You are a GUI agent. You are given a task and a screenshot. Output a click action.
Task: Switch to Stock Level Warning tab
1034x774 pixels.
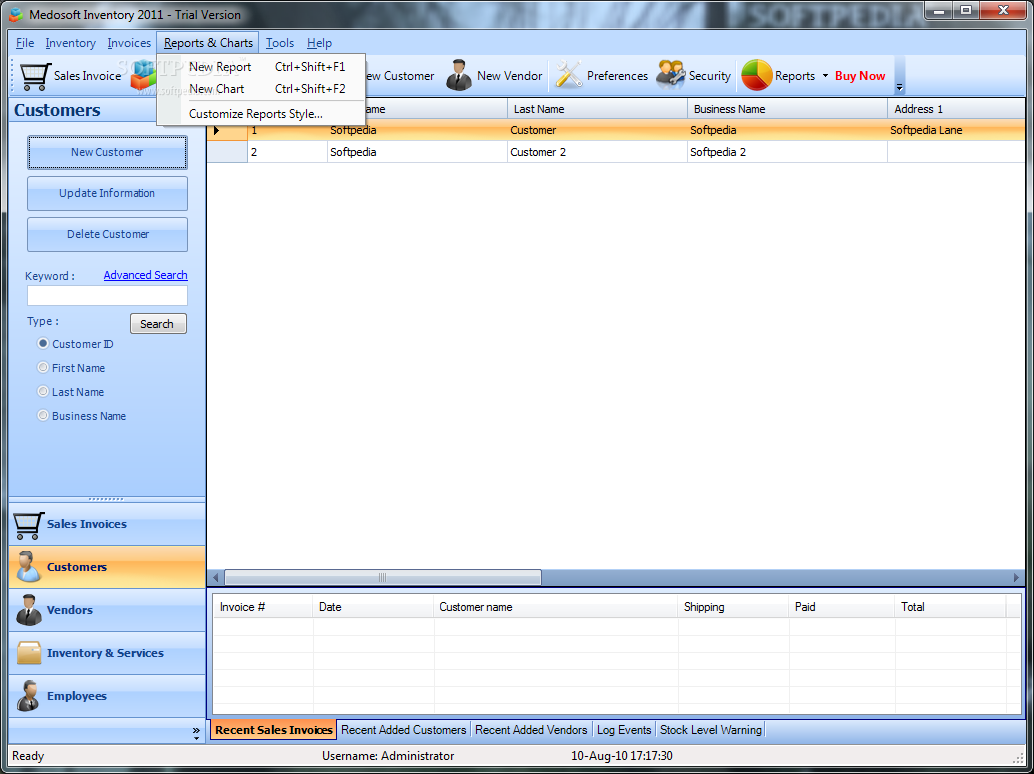click(711, 730)
